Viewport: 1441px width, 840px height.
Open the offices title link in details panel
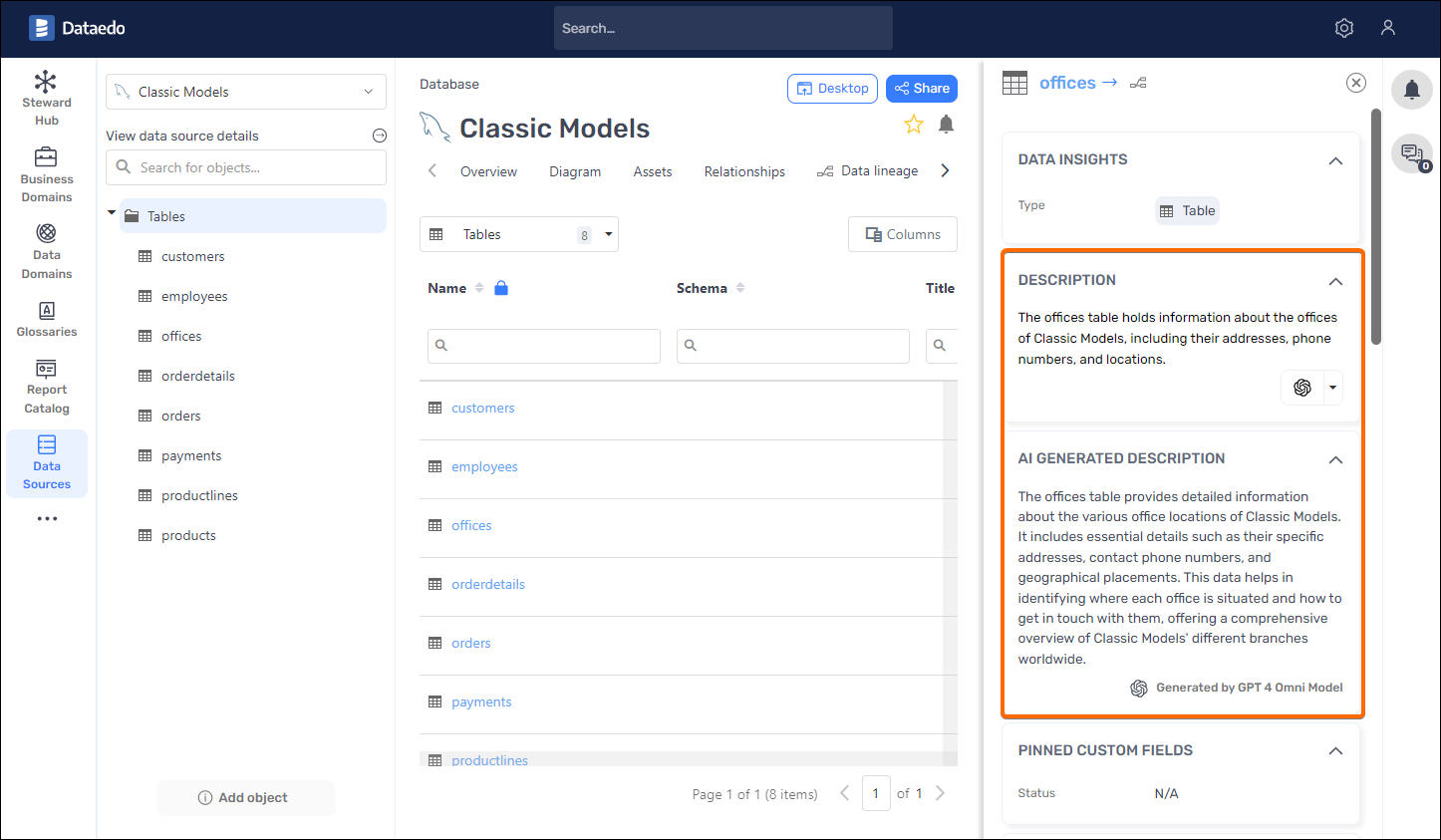(x=1067, y=83)
